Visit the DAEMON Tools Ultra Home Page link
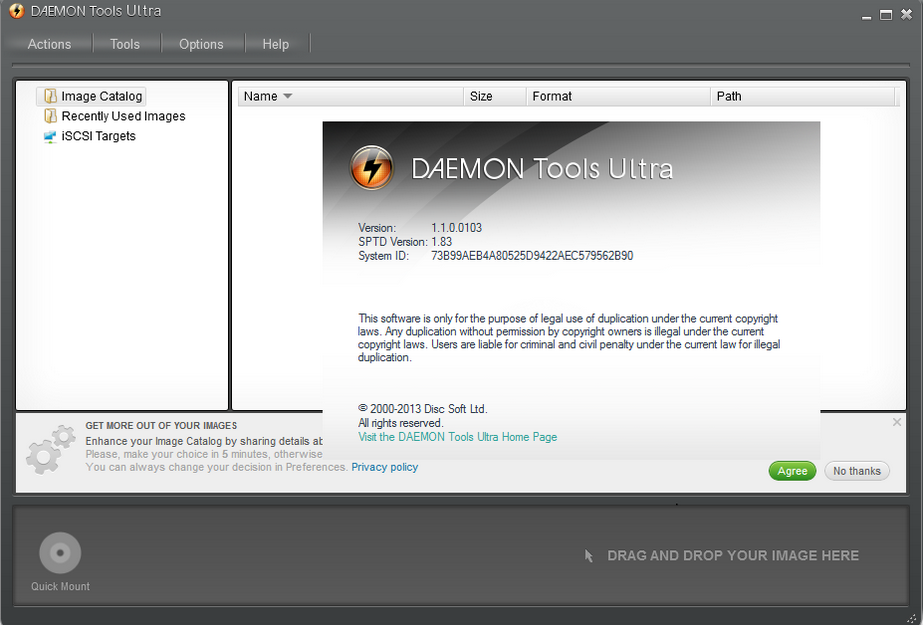The width and height of the screenshot is (923, 625). [457, 437]
